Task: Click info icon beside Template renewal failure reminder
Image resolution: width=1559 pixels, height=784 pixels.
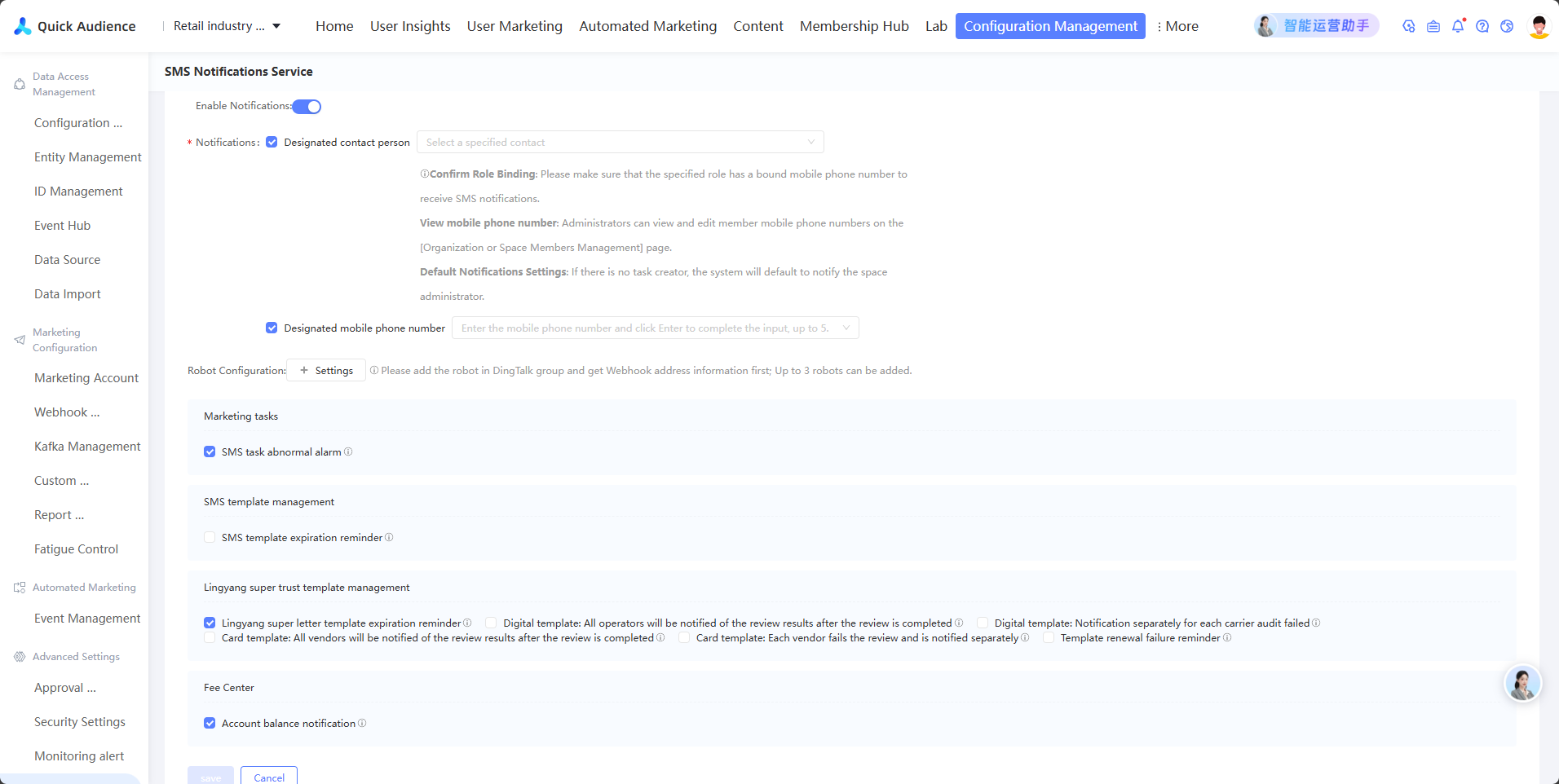Action: (1227, 637)
